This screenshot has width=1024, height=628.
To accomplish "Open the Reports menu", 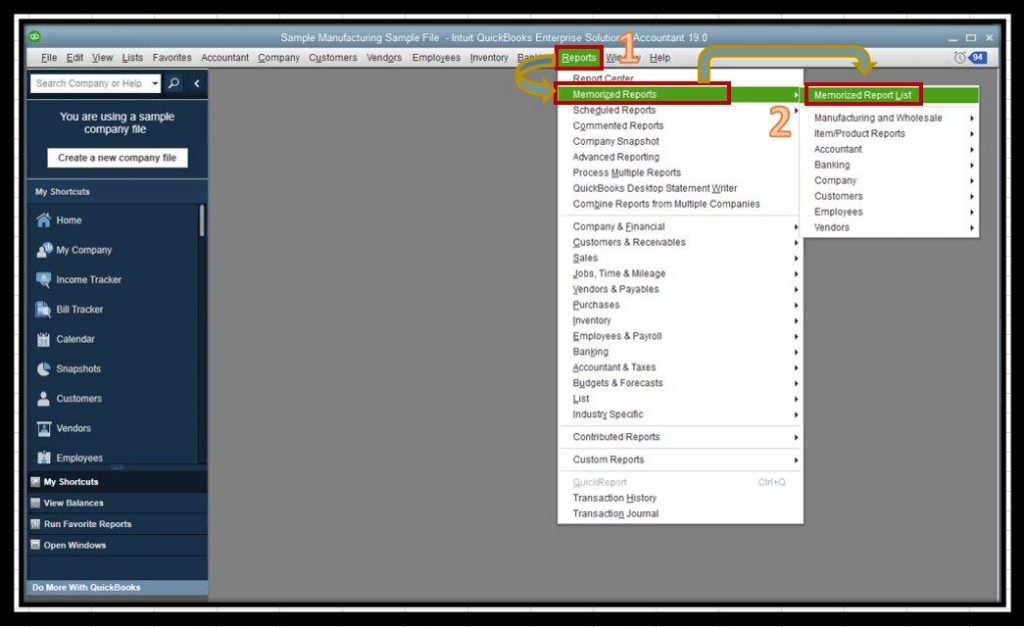I will point(578,57).
